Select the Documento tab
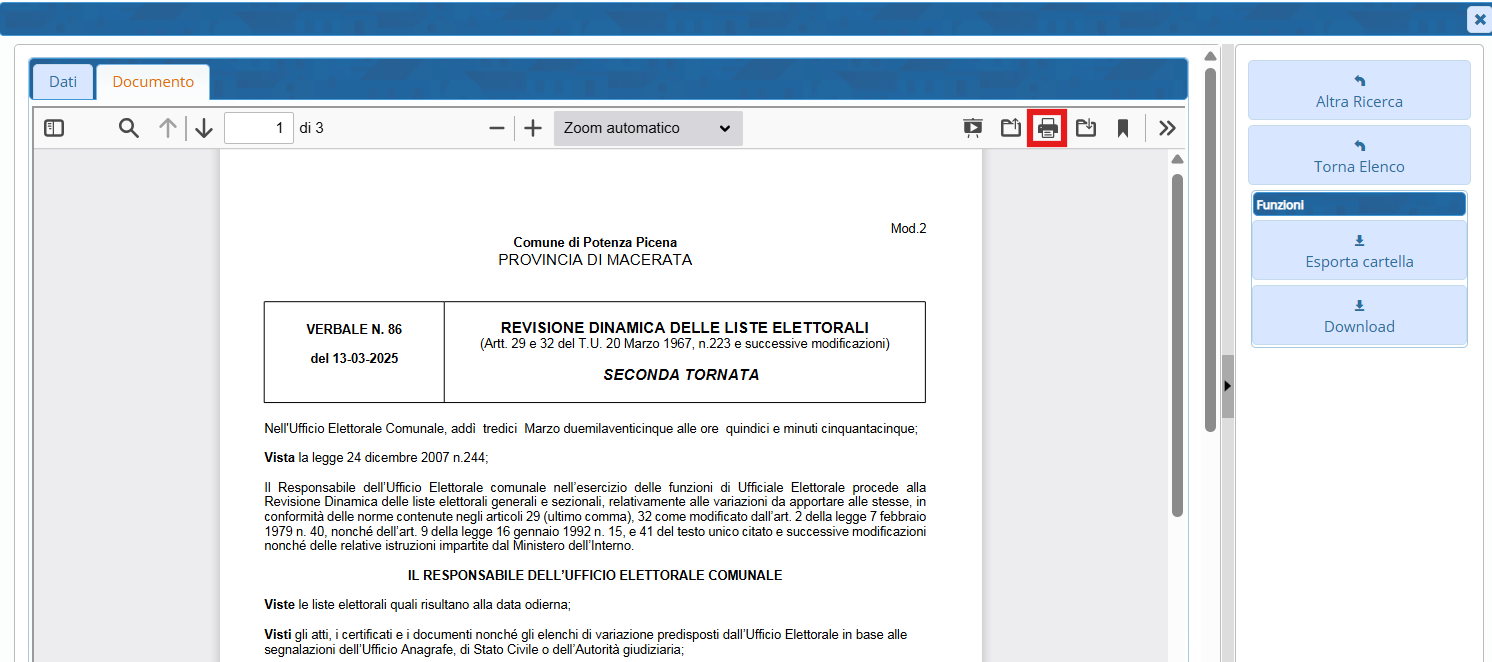 pyautogui.click(x=153, y=82)
